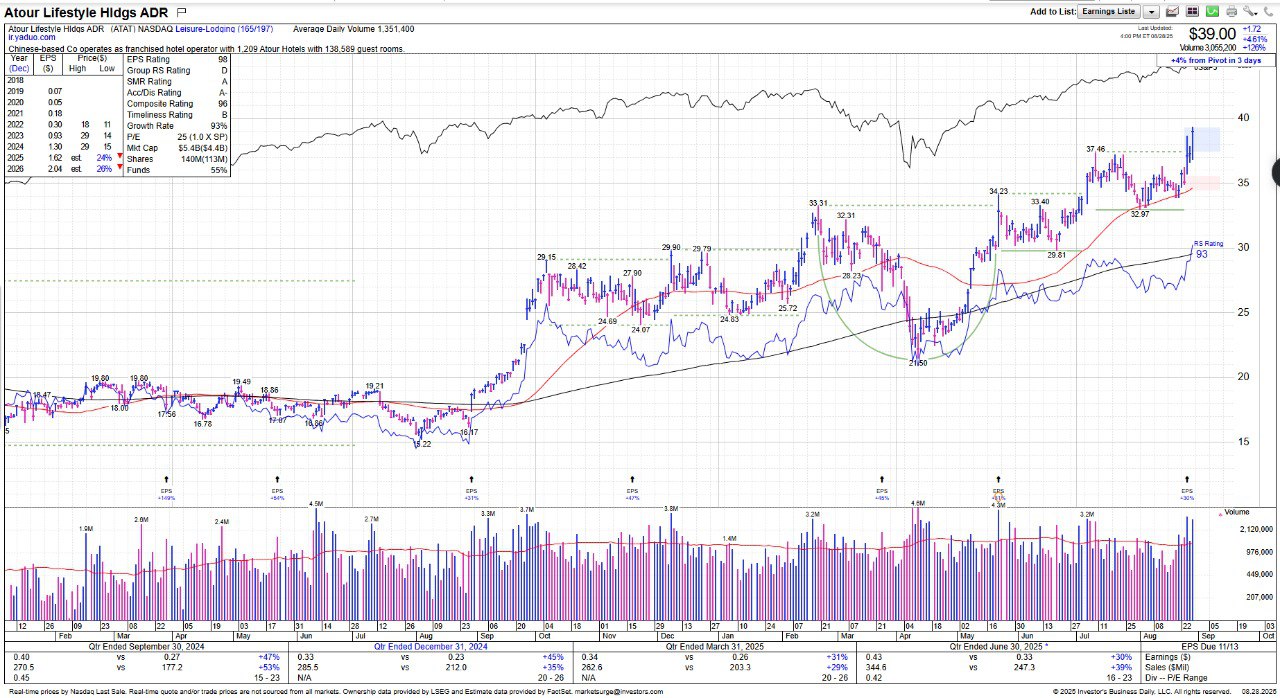Image resolution: width=1280 pixels, height=698 pixels.
Task: Click the EPS arrow marker below 34.23 peak
Action: 998,482
